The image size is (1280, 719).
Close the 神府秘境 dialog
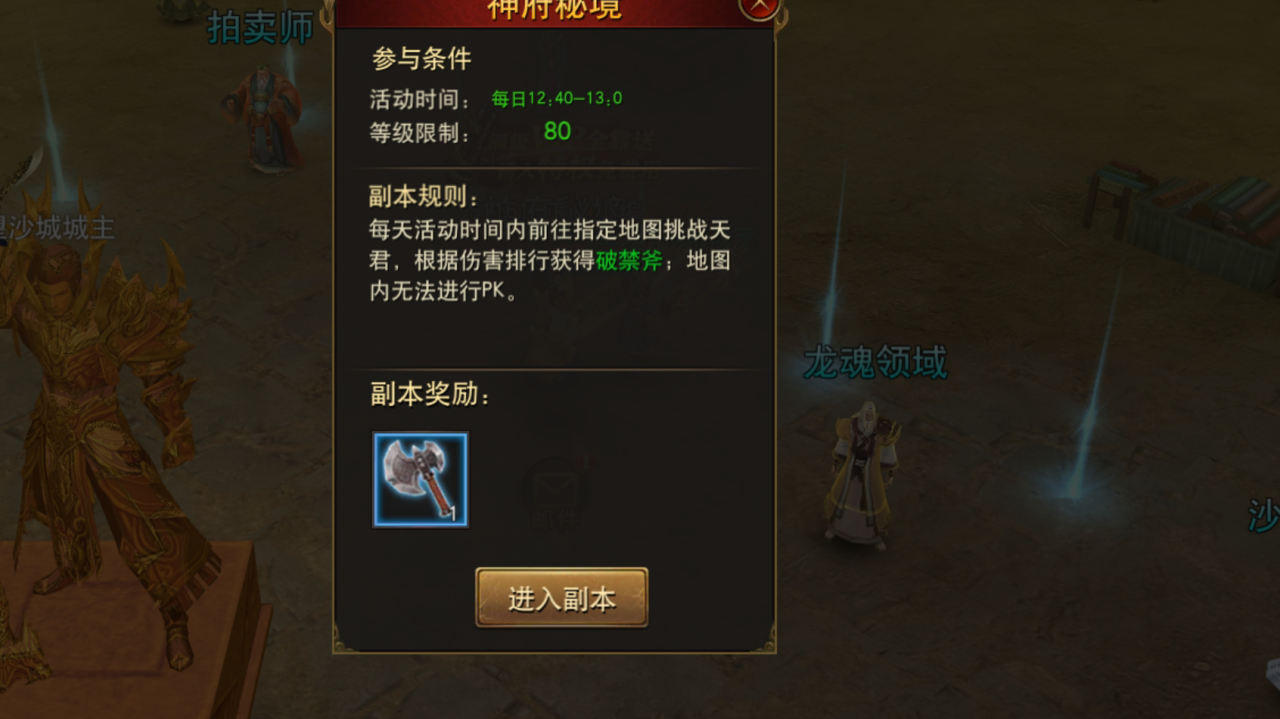tap(759, 6)
